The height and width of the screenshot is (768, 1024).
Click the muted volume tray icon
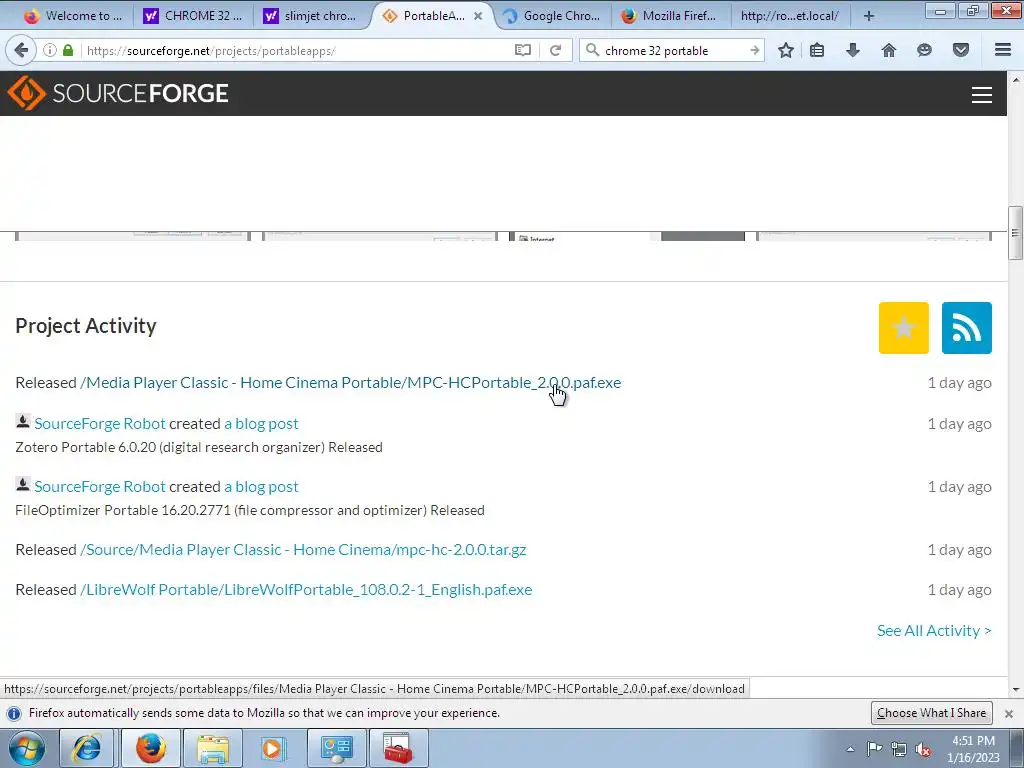pyautogui.click(x=923, y=749)
